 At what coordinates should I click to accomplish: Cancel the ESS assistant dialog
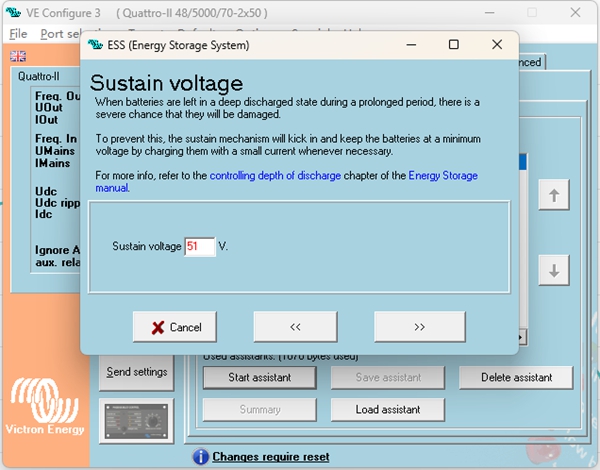click(x=175, y=327)
